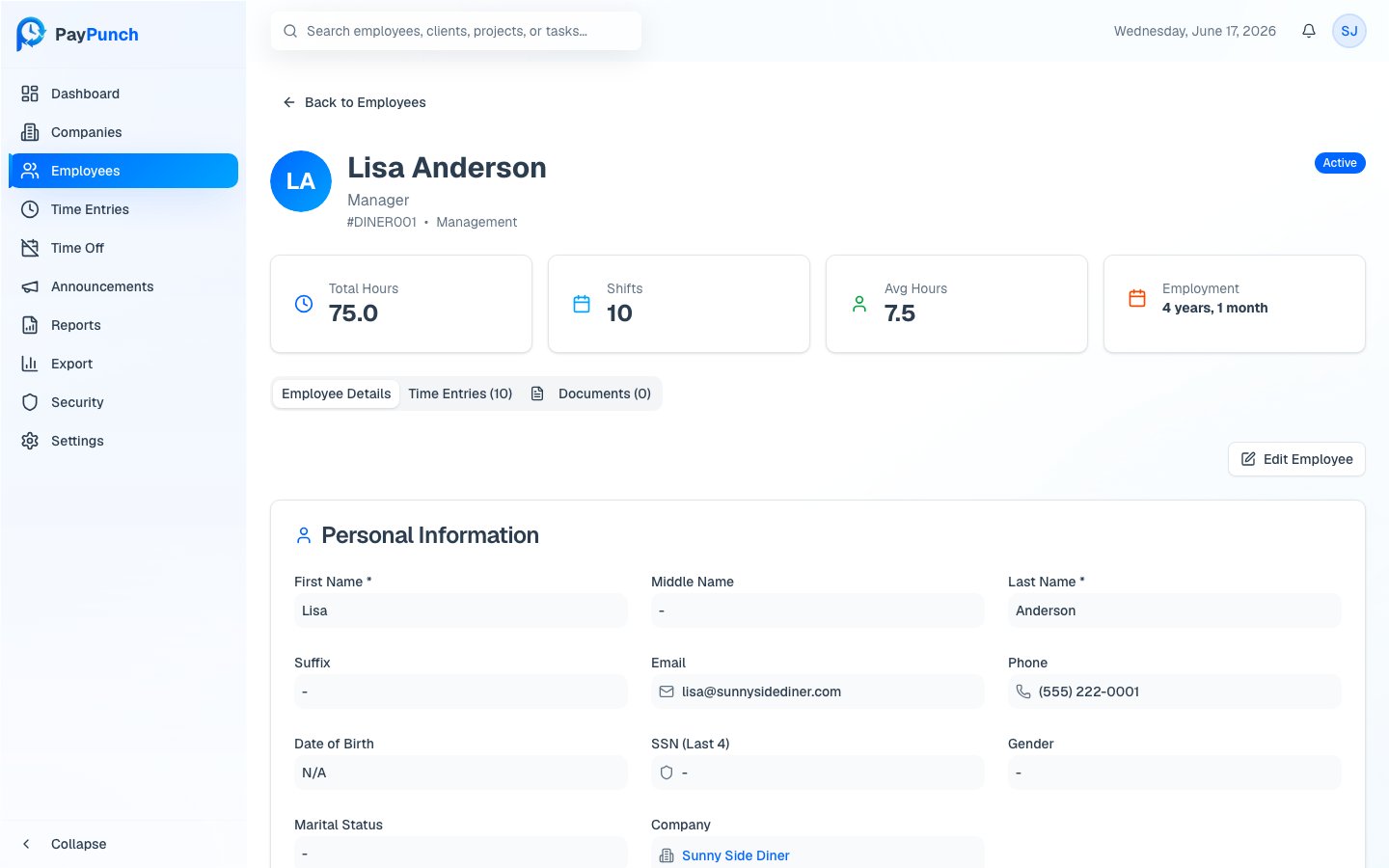This screenshot has height=868, width=1389.
Task: Click the Export bar chart icon
Action: click(30, 364)
